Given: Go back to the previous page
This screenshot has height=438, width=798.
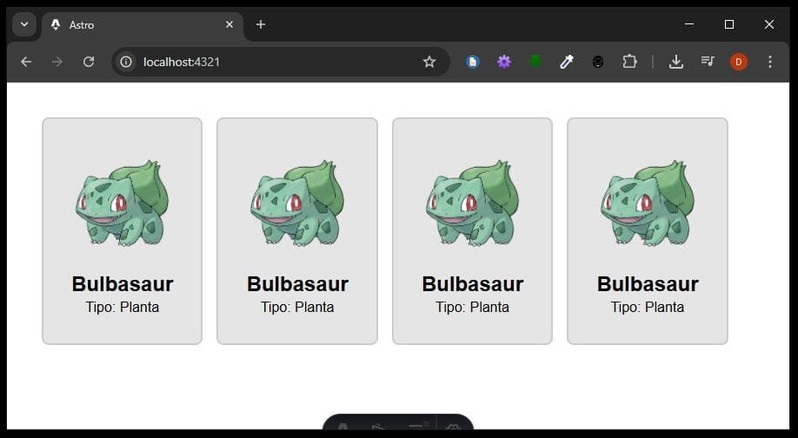Looking at the screenshot, I should pos(26,62).
